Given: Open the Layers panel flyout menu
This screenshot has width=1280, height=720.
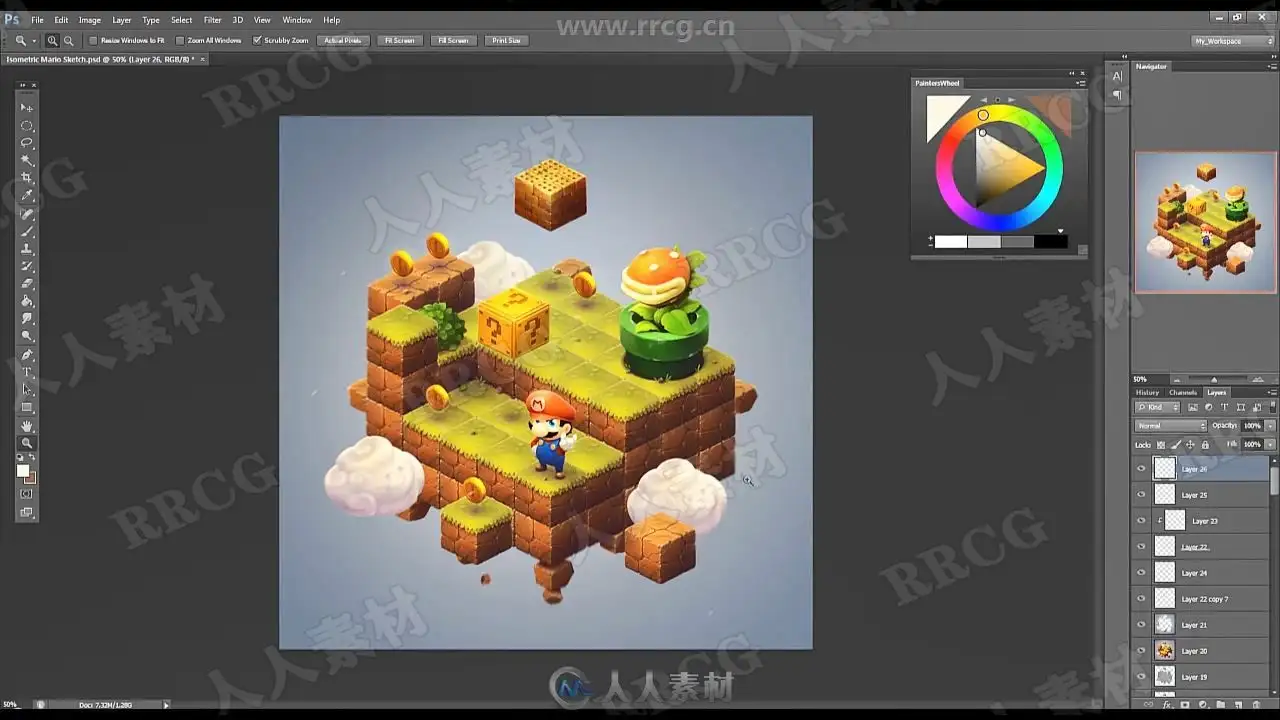Looking at the screenshot, I should coord(1272,393).
